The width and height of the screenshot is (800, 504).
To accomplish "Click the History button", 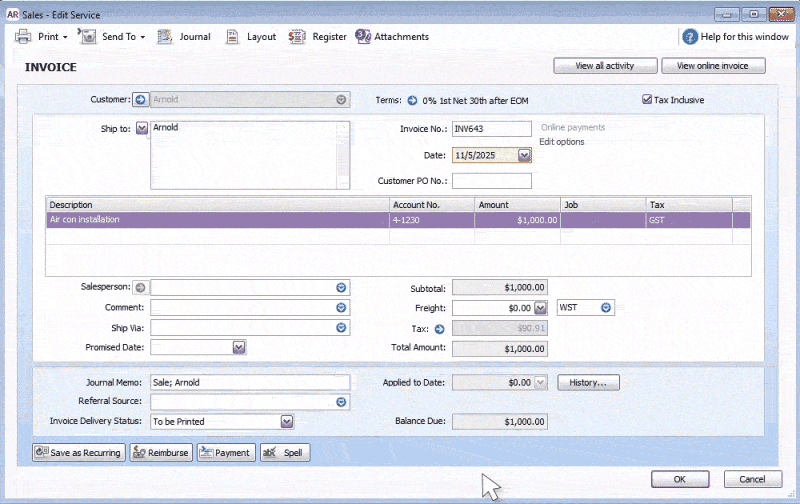I will coord(588,383).
